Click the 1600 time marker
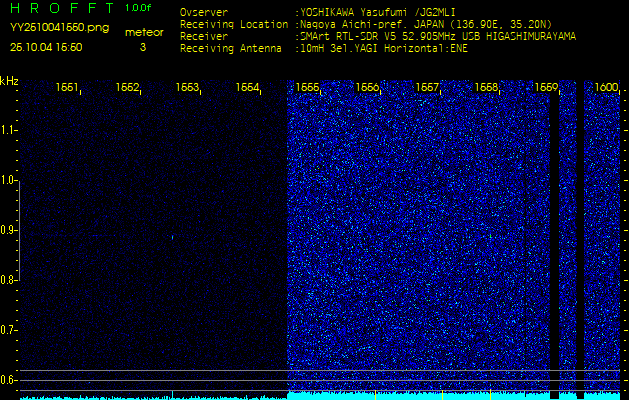The width and height of the screenshot is (629, 400). (606, 88)
